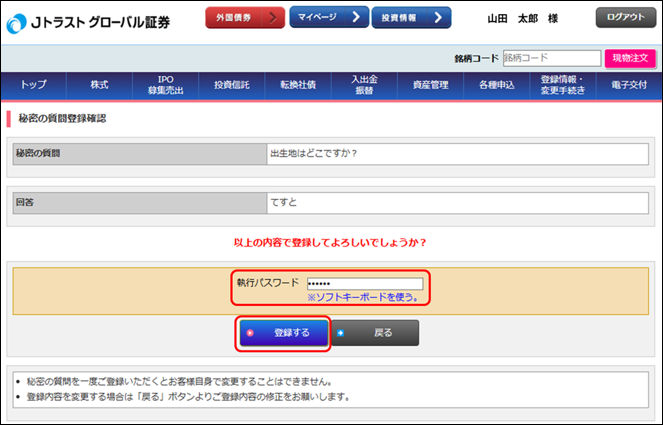Viewport: 663px width, 425px height.
Task: Click the 執行パスワード password field
Action: tap(365, 283)
